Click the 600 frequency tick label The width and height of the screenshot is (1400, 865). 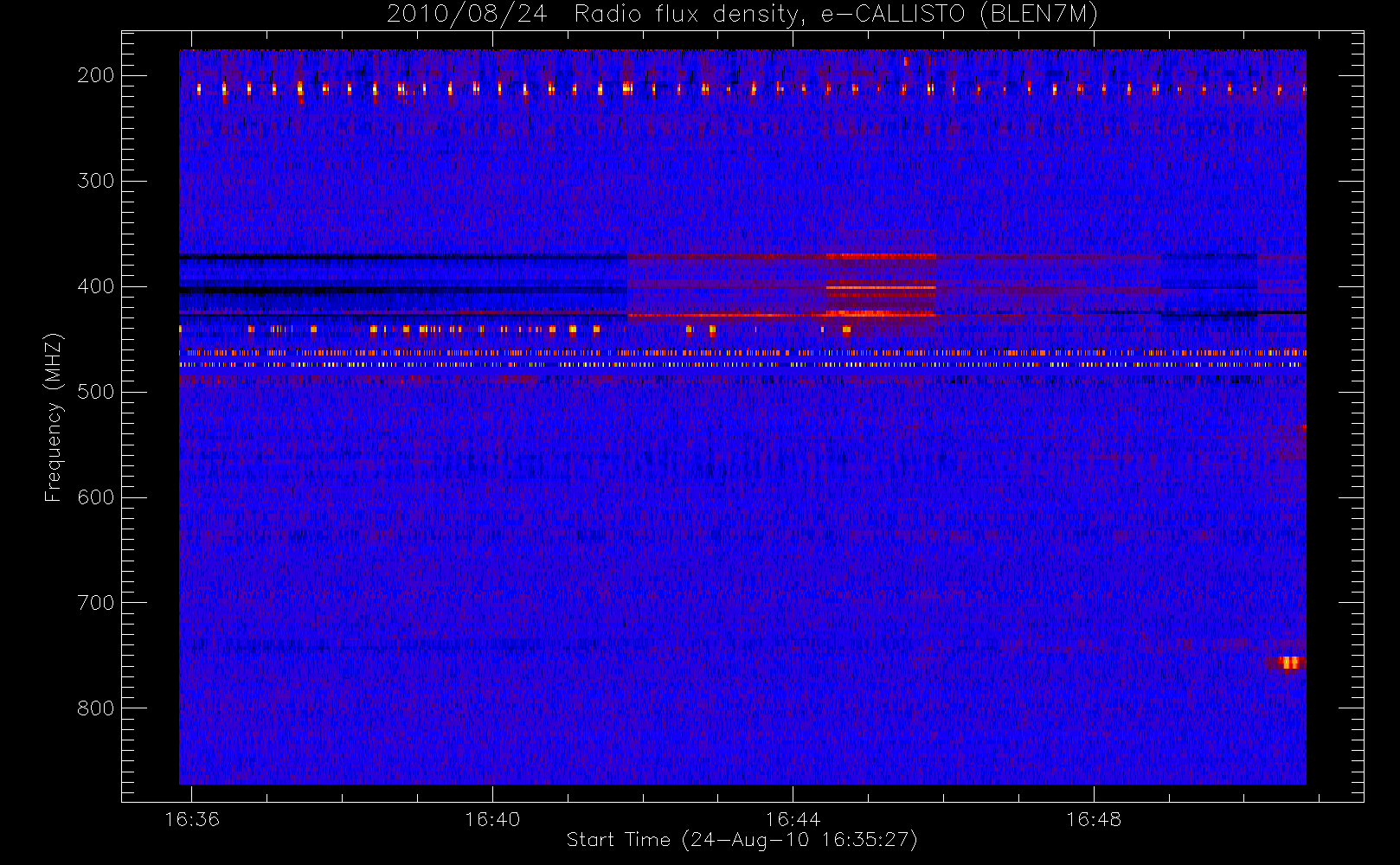95,497
